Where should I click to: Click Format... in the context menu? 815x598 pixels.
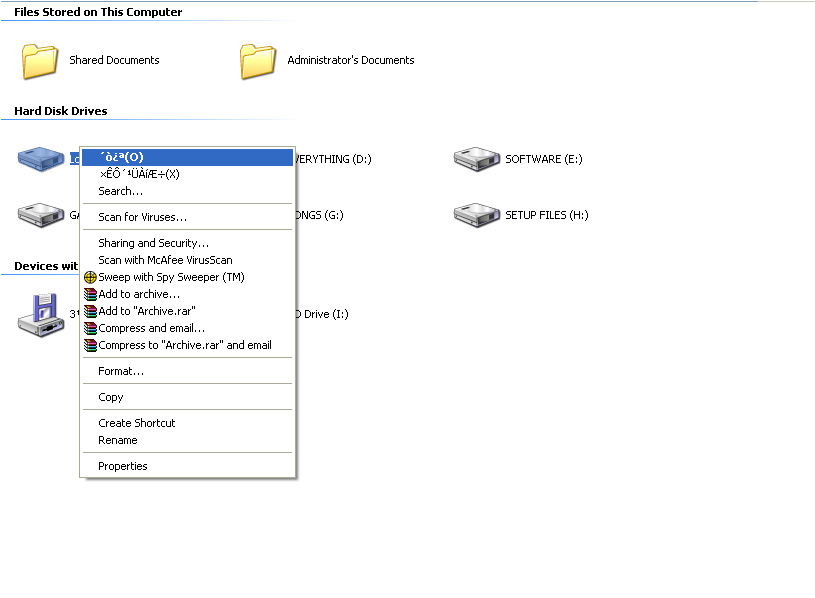pos(121,371)
